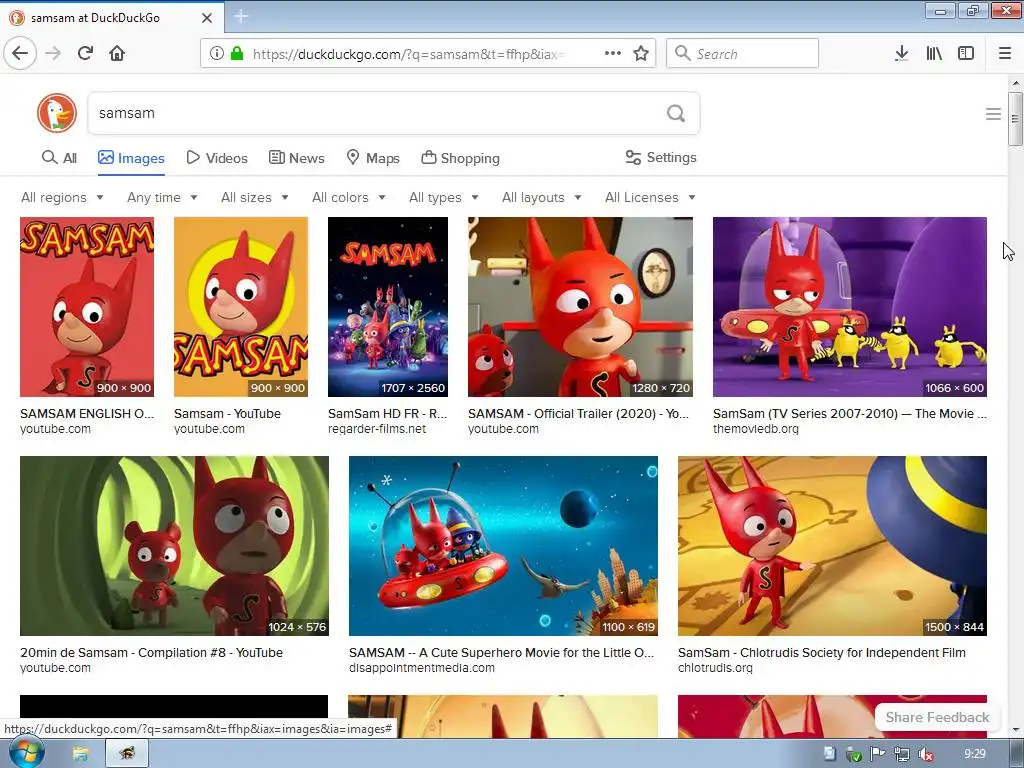Click the page vertical scrollbar thumb
This screenshot has width=1024, height=768.
click(1015, 119)
